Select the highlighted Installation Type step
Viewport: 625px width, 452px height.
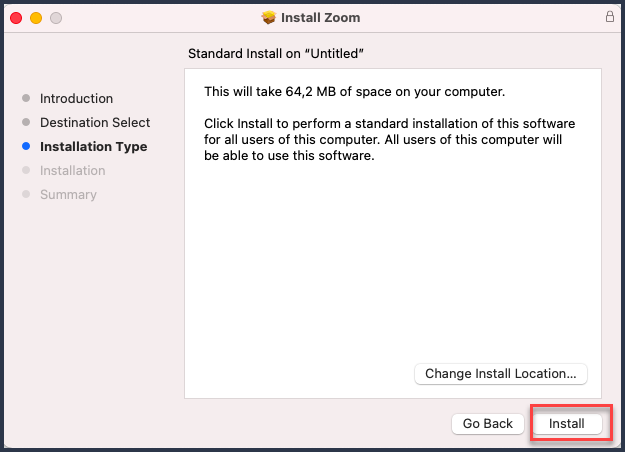[x=94, y=146]
